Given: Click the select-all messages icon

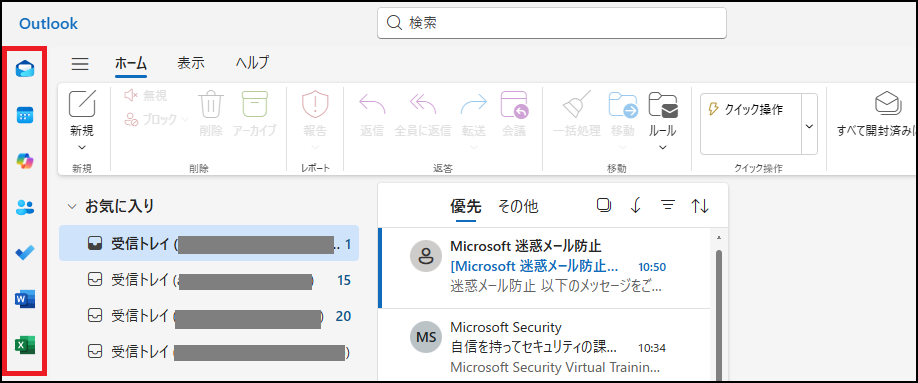Looking at the screenshot, I should pyautogui.click(x=604, y=205).
